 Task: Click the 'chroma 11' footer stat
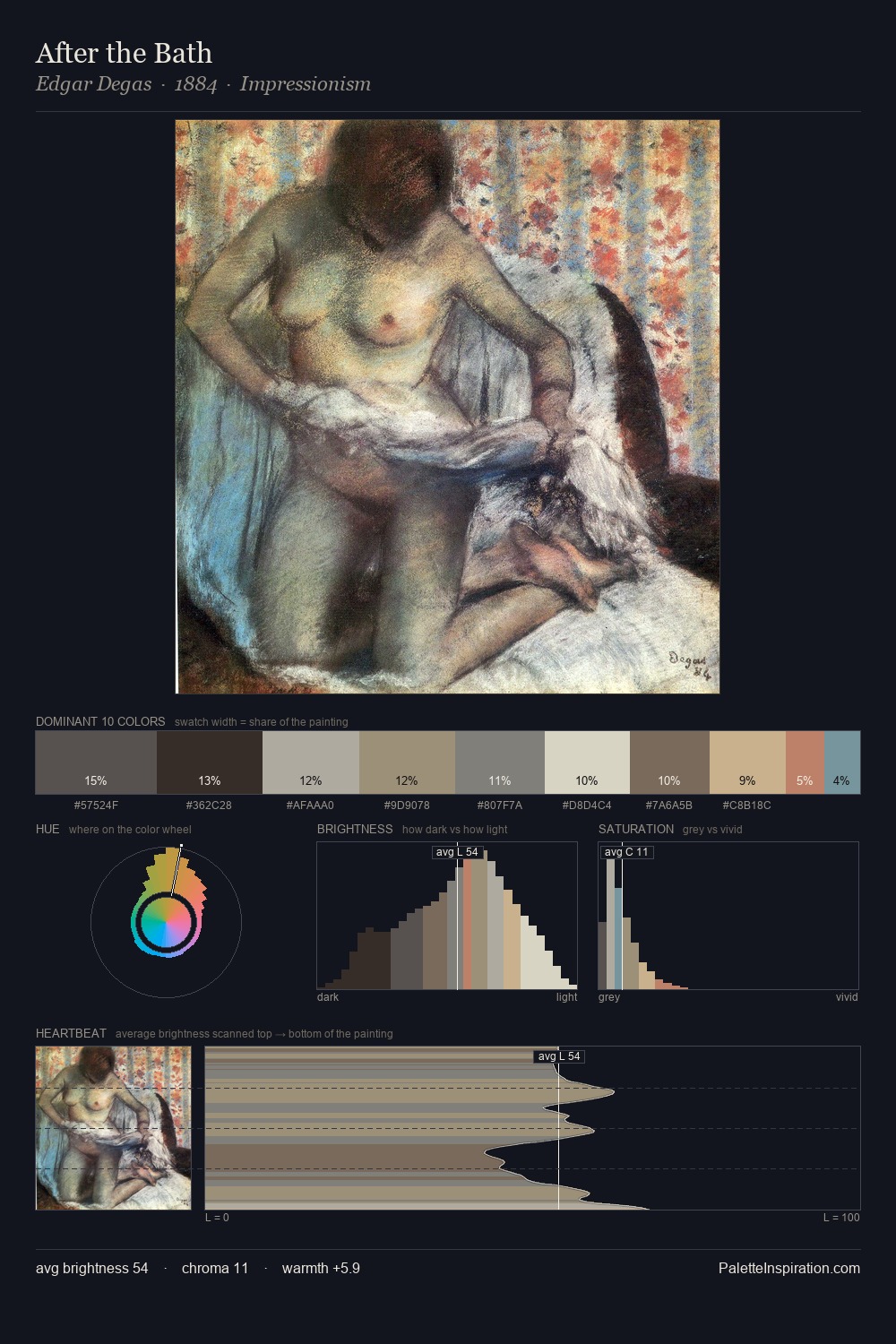tap(215, 1268)
